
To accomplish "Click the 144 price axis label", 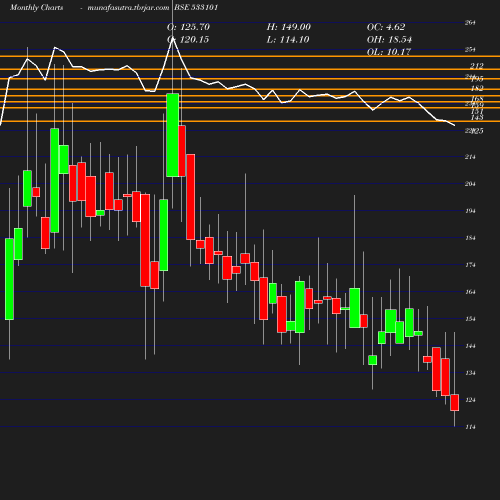I will (470, 346).
